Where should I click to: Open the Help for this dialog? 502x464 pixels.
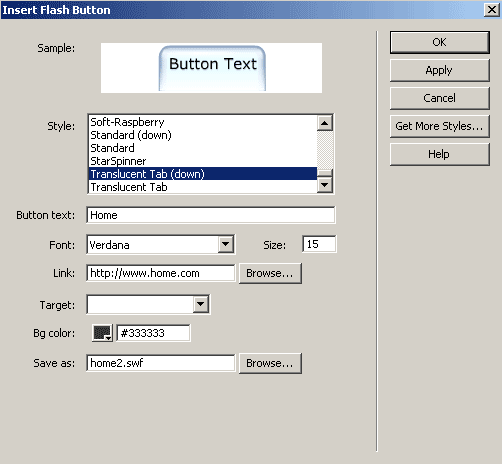click(440, 154)
